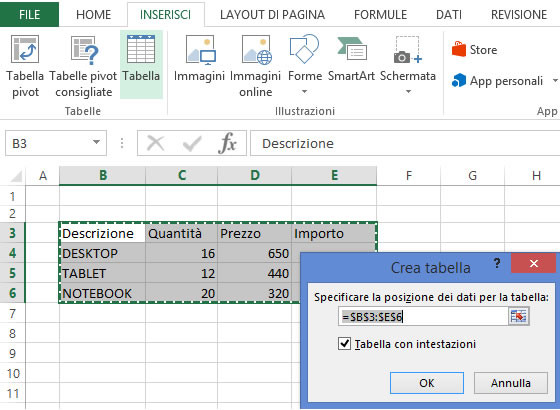560x410 pixels.
Task: Expand the Forme shapes dropdown
Action: [305, 92]
